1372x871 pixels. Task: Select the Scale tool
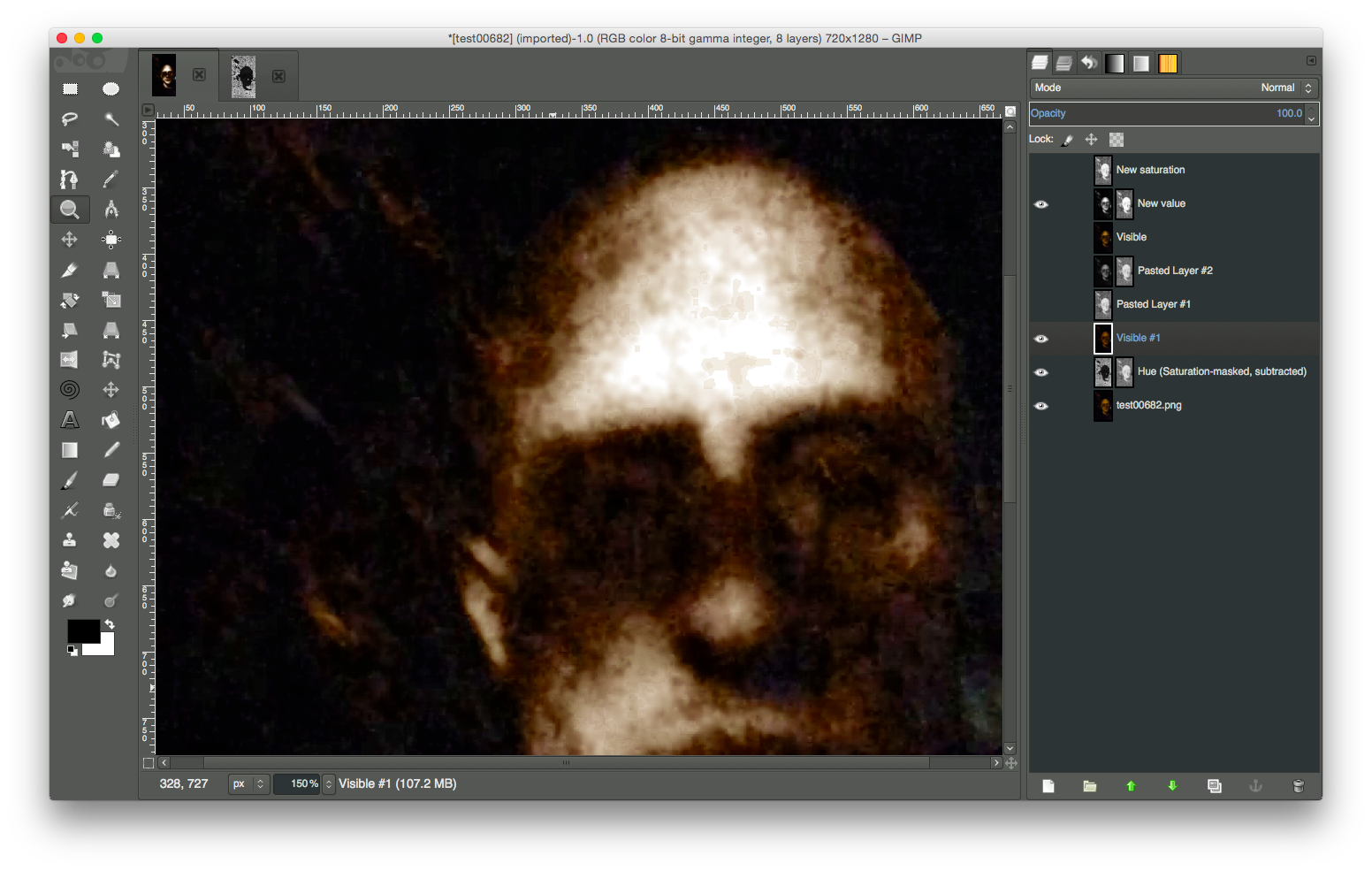point(111,300)
